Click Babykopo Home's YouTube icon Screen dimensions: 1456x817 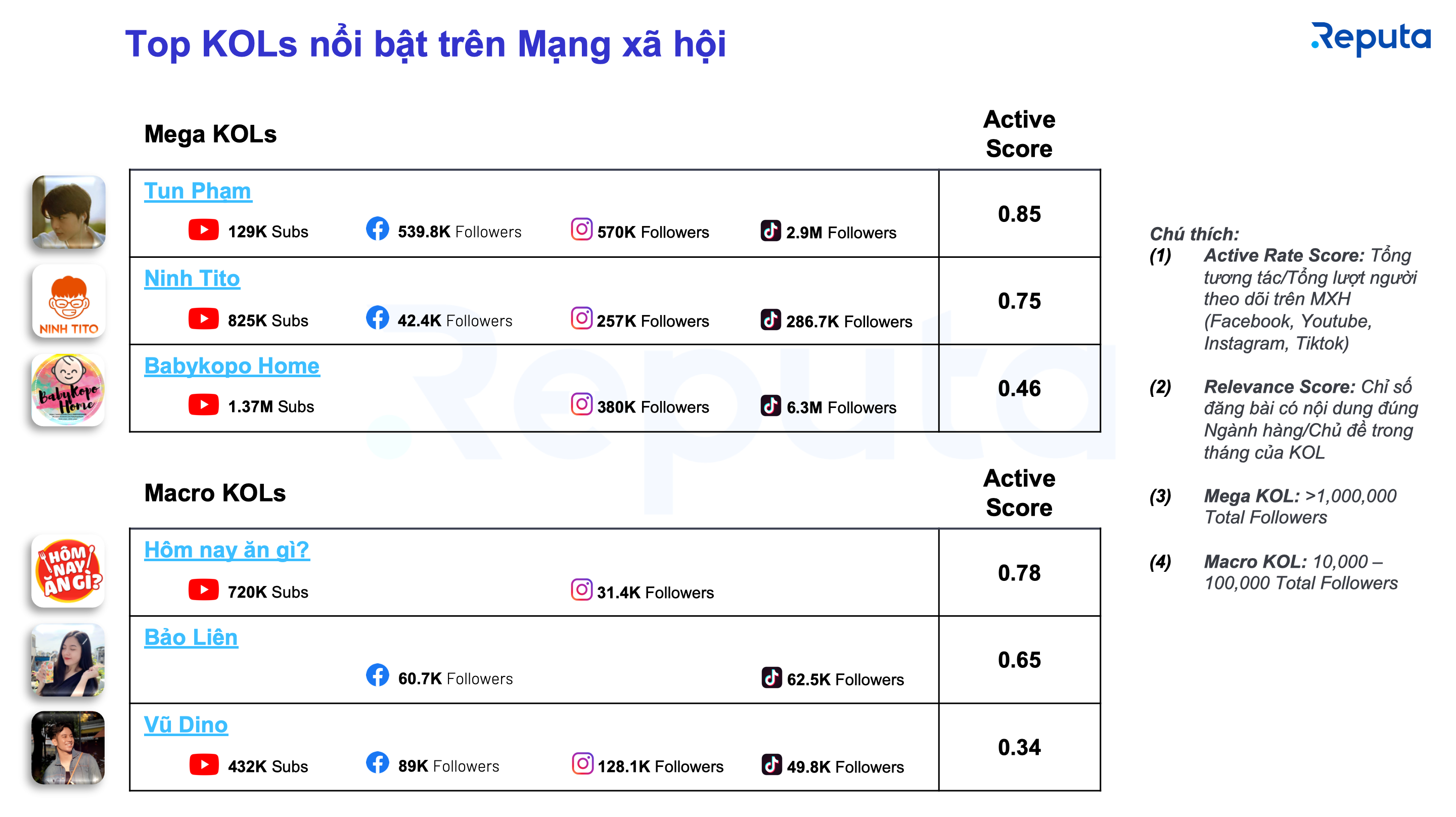[x=203, y=405]
